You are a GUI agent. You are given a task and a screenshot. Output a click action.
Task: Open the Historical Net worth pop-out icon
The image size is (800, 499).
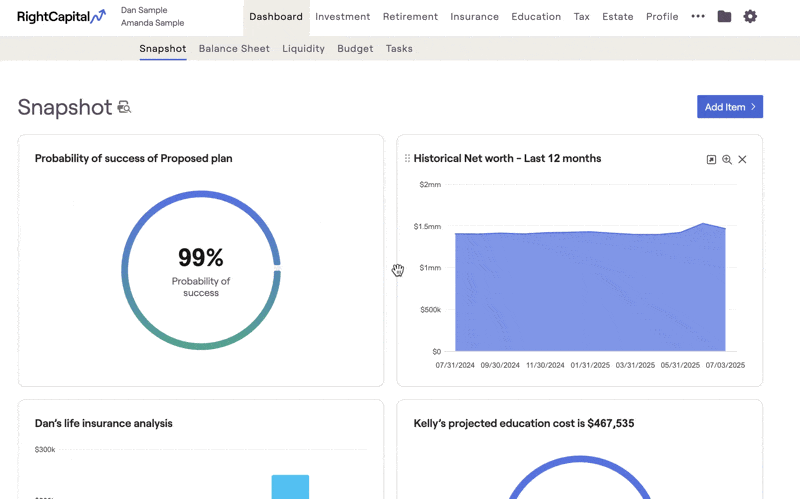[711, 160]
